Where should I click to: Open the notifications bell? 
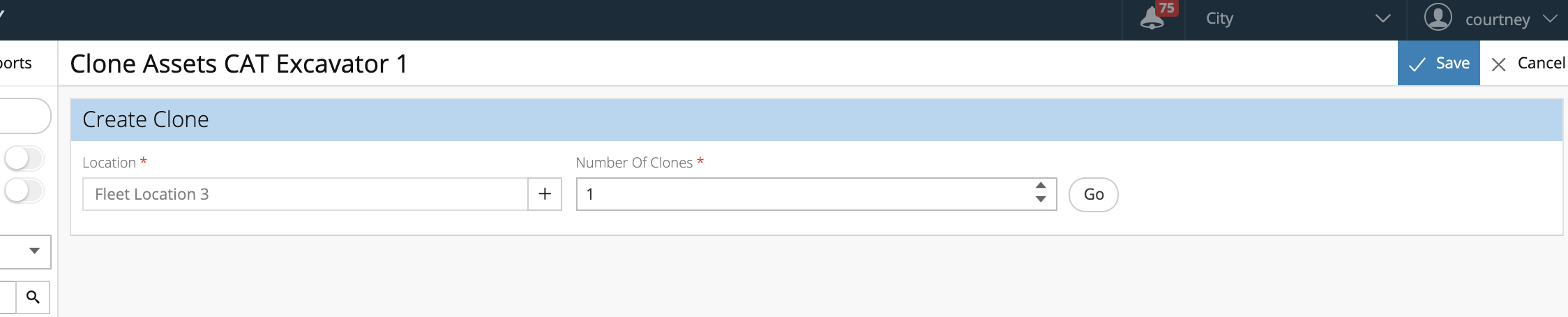pos(1152,19)
